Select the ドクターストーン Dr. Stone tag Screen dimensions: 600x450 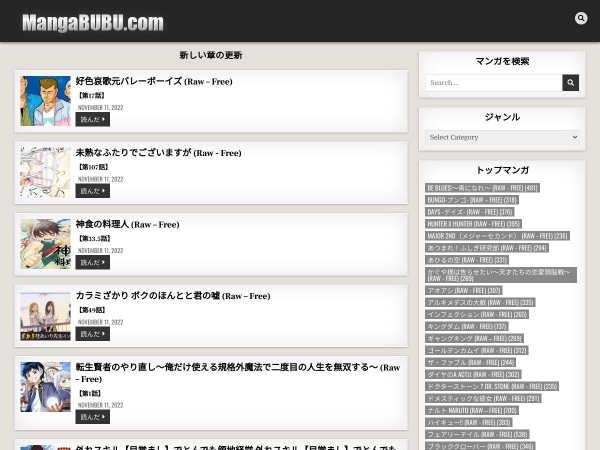[x=492, y=386]
